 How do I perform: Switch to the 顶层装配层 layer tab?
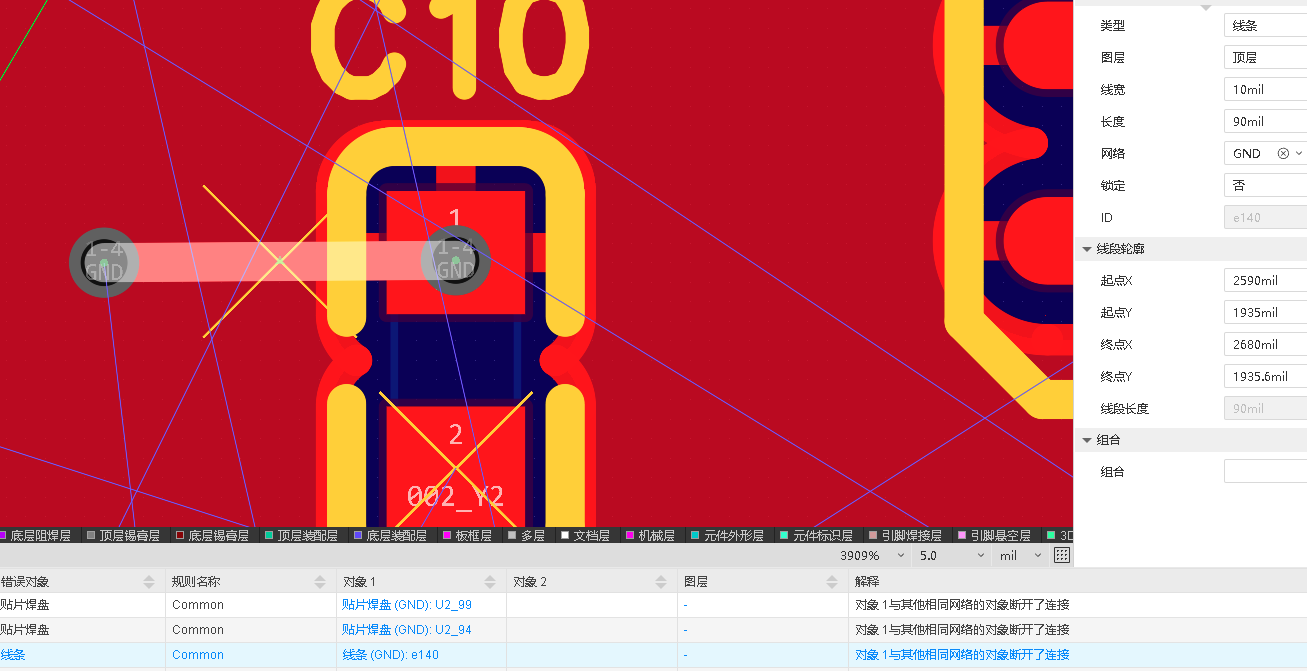pos(307,536)
